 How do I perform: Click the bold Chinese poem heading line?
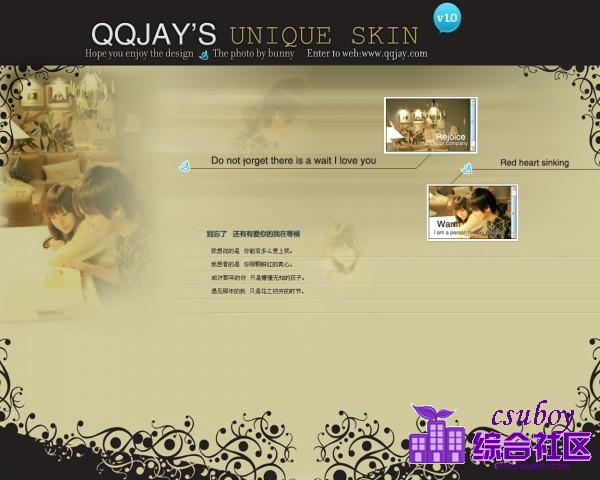(253, 234)
